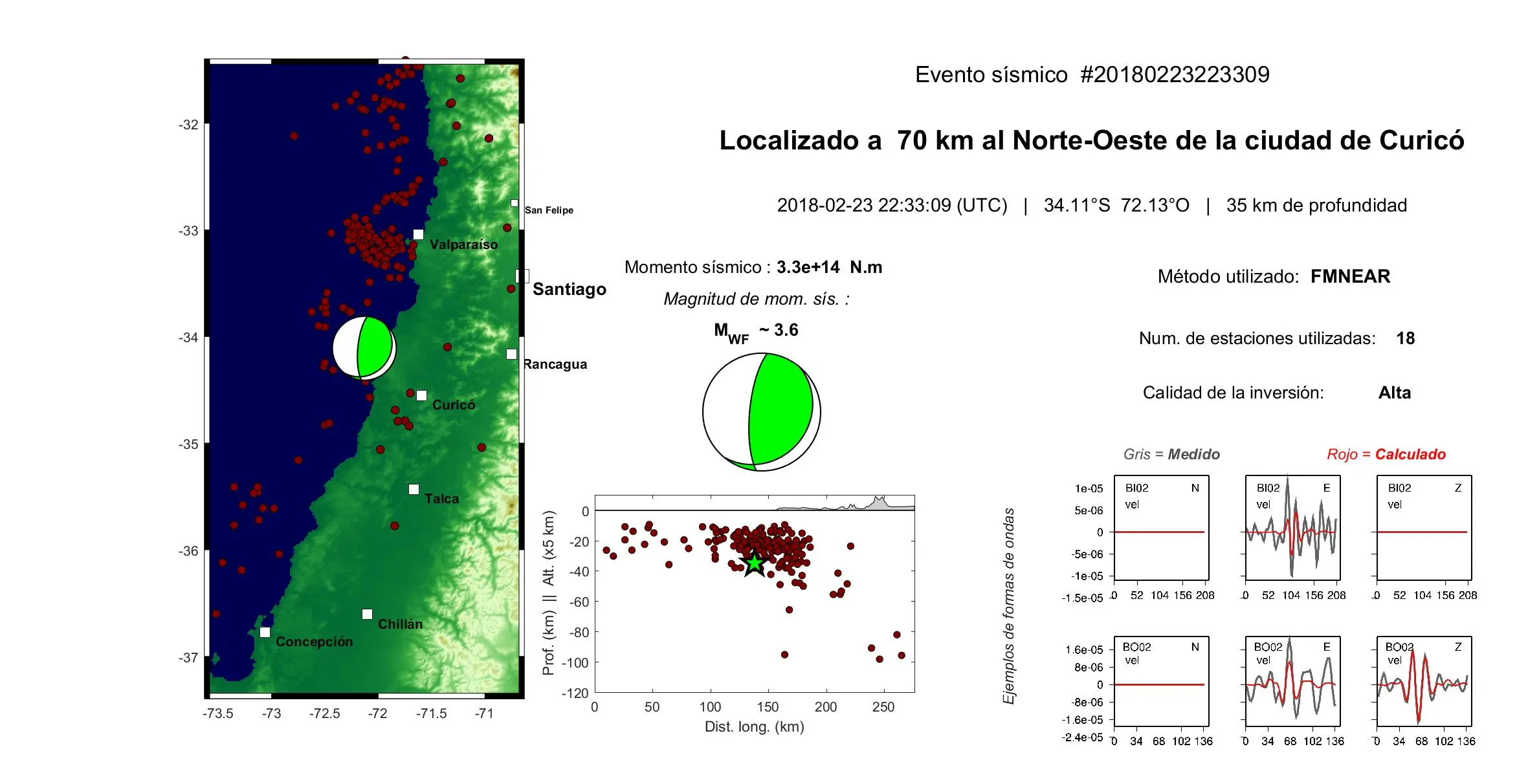The width and height of the screenshot is (1539, 784).
Task: Select the BO02 N waveform plot
Action: pyautogui.click(x=1161, y=681)
